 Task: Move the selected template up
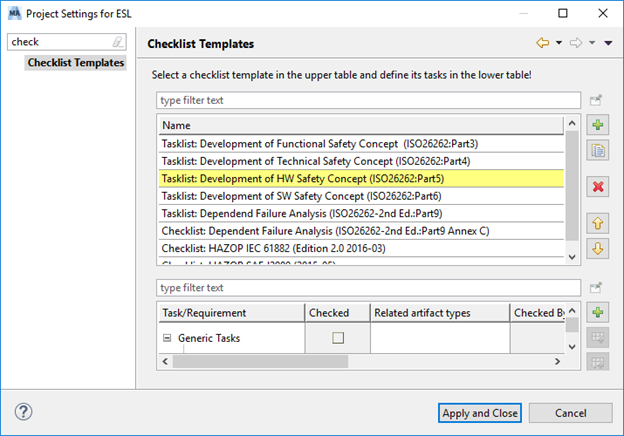[x=598, y=224]
